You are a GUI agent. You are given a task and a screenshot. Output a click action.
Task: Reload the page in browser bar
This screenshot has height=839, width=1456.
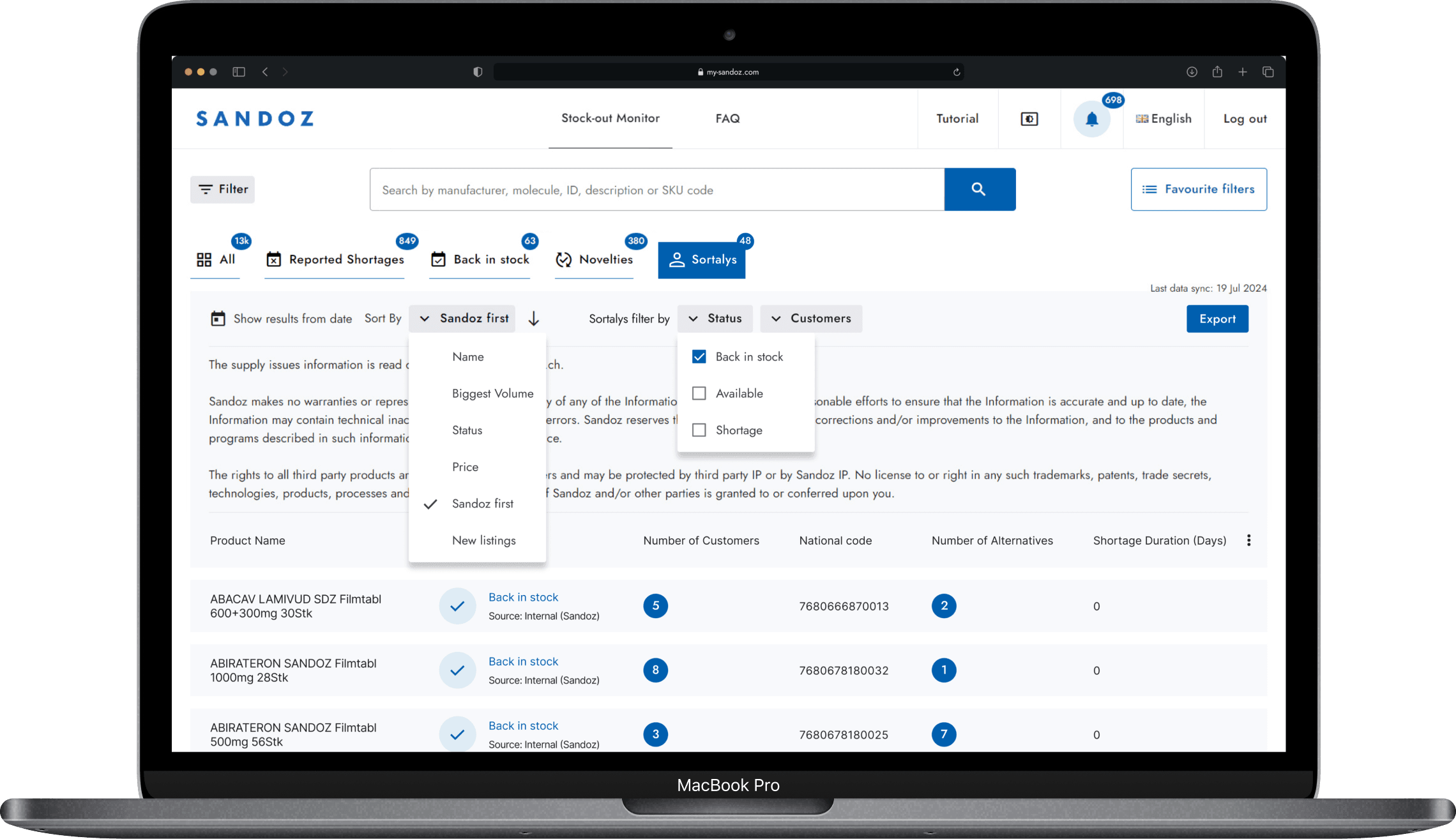point(957,72)
